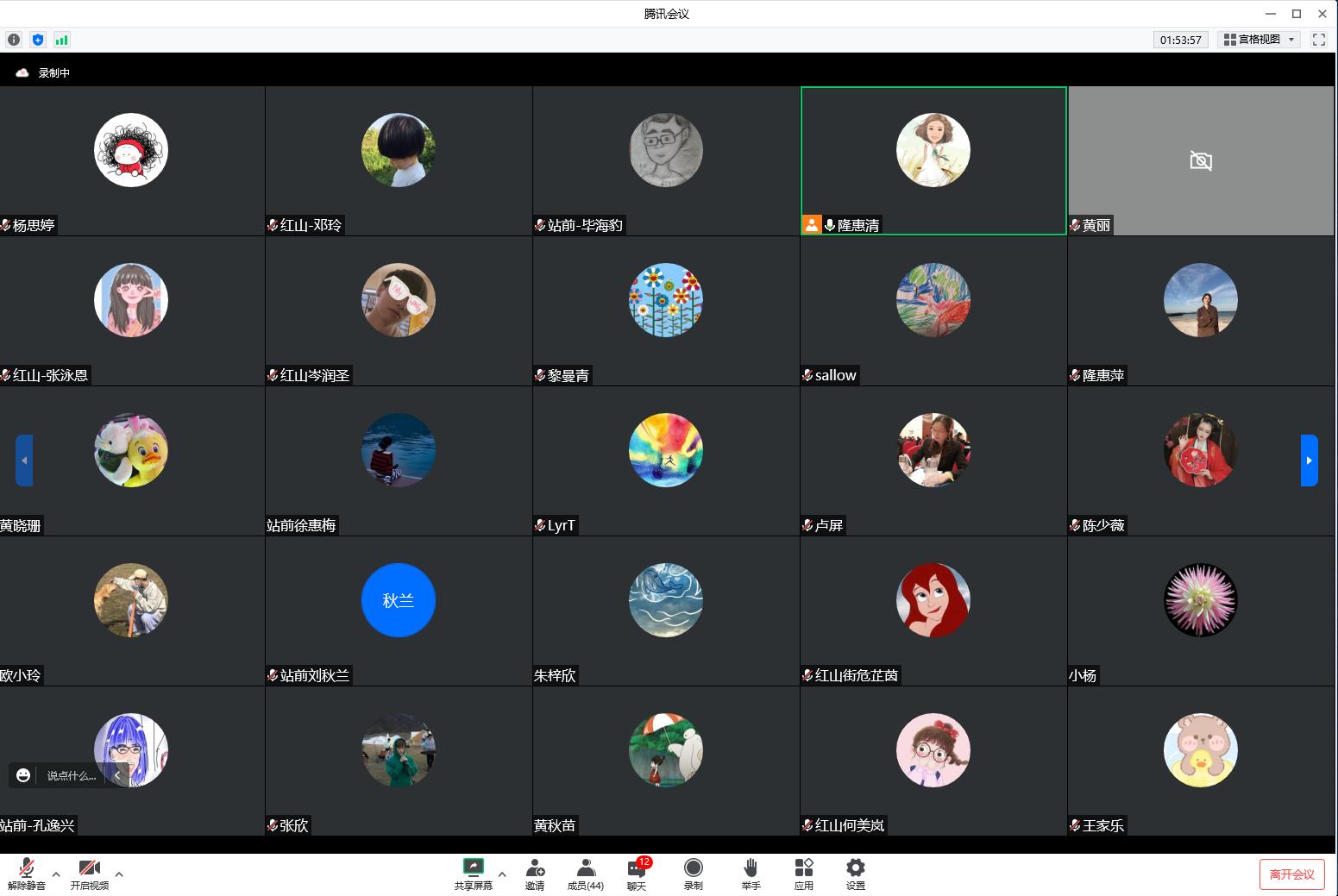The height and width of the screenshot is (896, 1338).
Task: Select 朱梓欣's wave avatar
Action: 666,600
